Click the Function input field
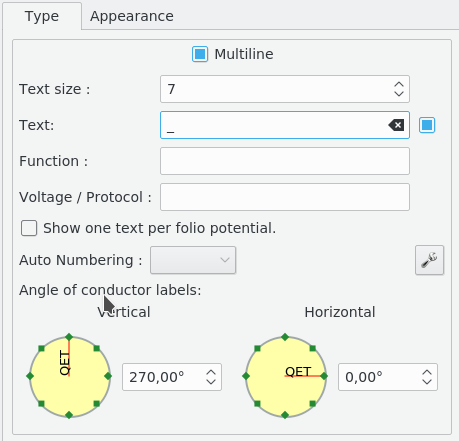459x441 pixels. click(x=285, y=161)
